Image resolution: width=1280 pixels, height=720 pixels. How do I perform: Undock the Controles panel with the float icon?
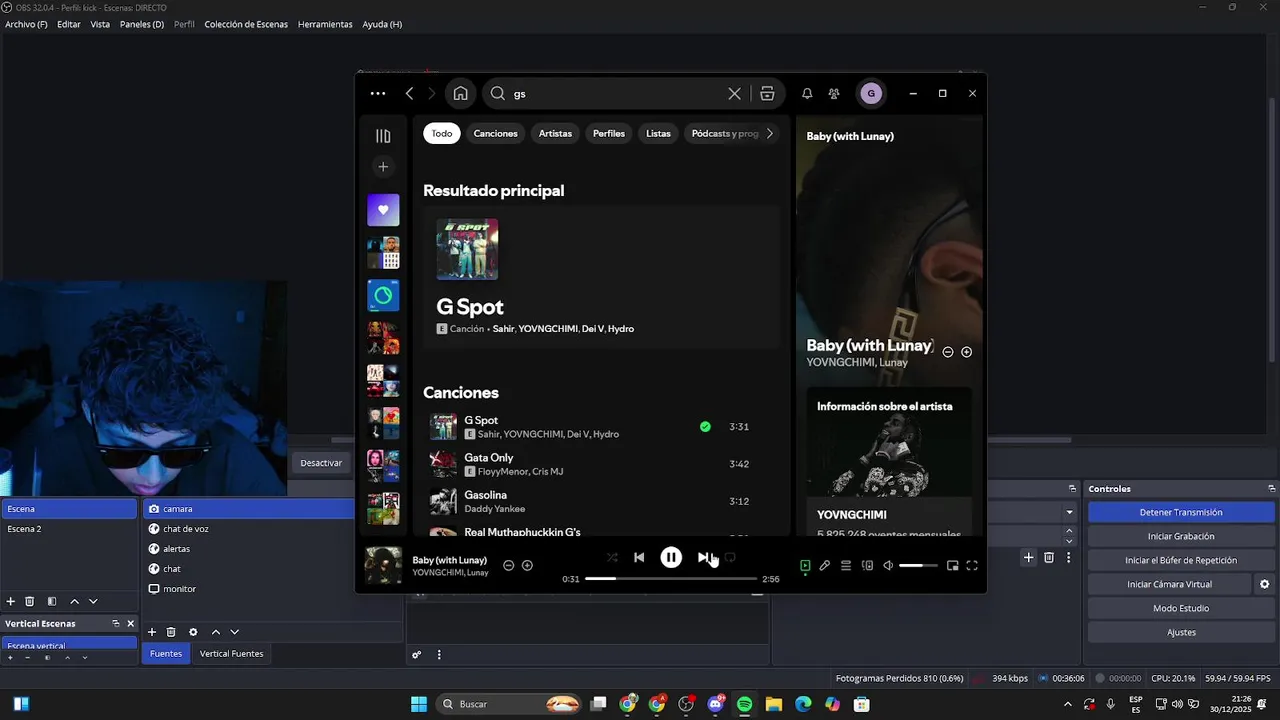(1272, 488)
